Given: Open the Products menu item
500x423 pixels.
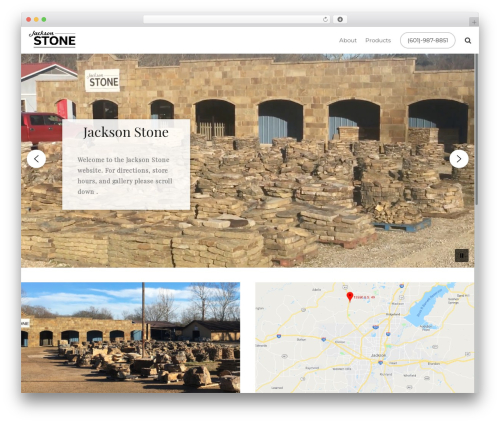Looking at the screenshot, I should click(x=378, y=40).
